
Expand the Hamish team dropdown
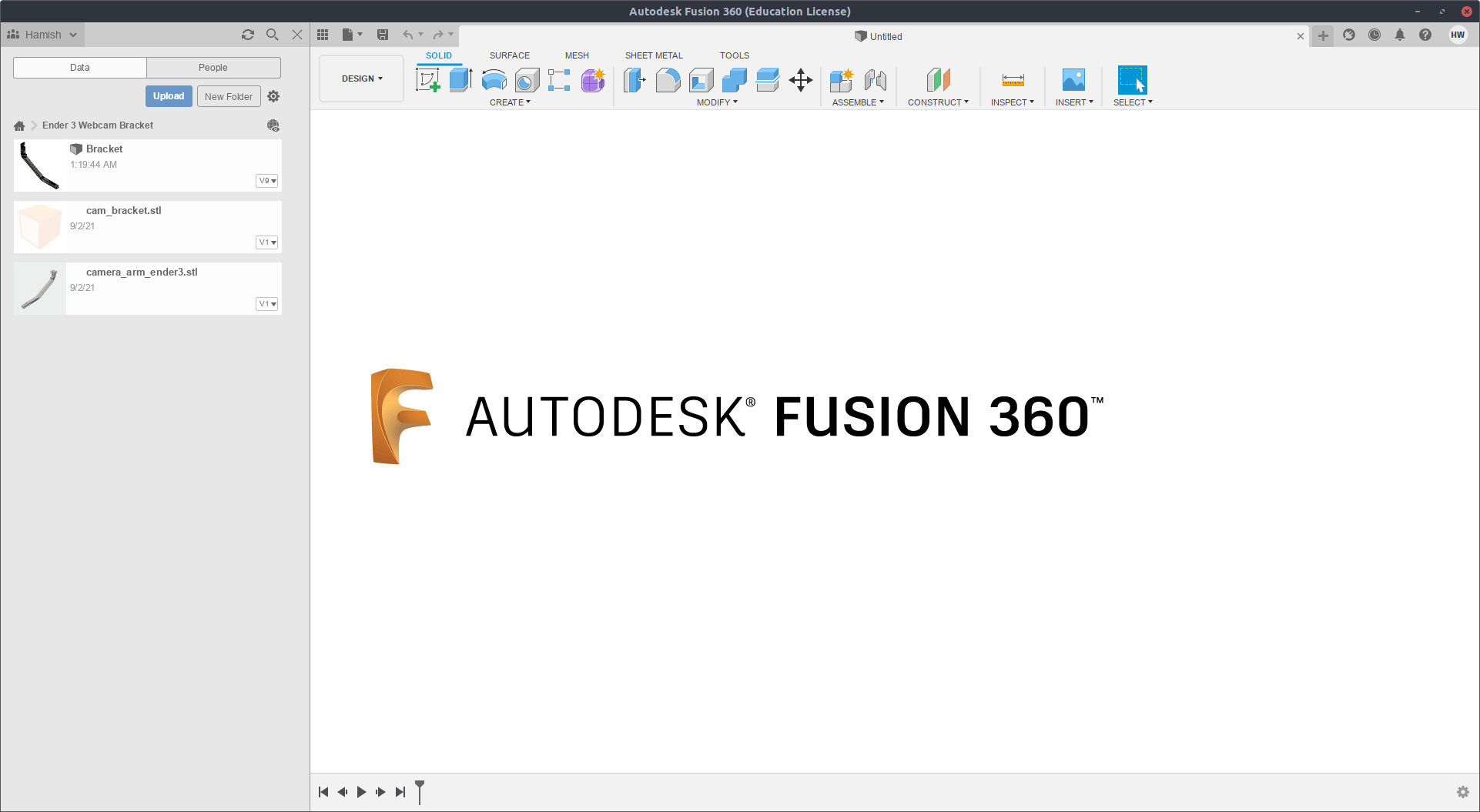pos(42,35)
